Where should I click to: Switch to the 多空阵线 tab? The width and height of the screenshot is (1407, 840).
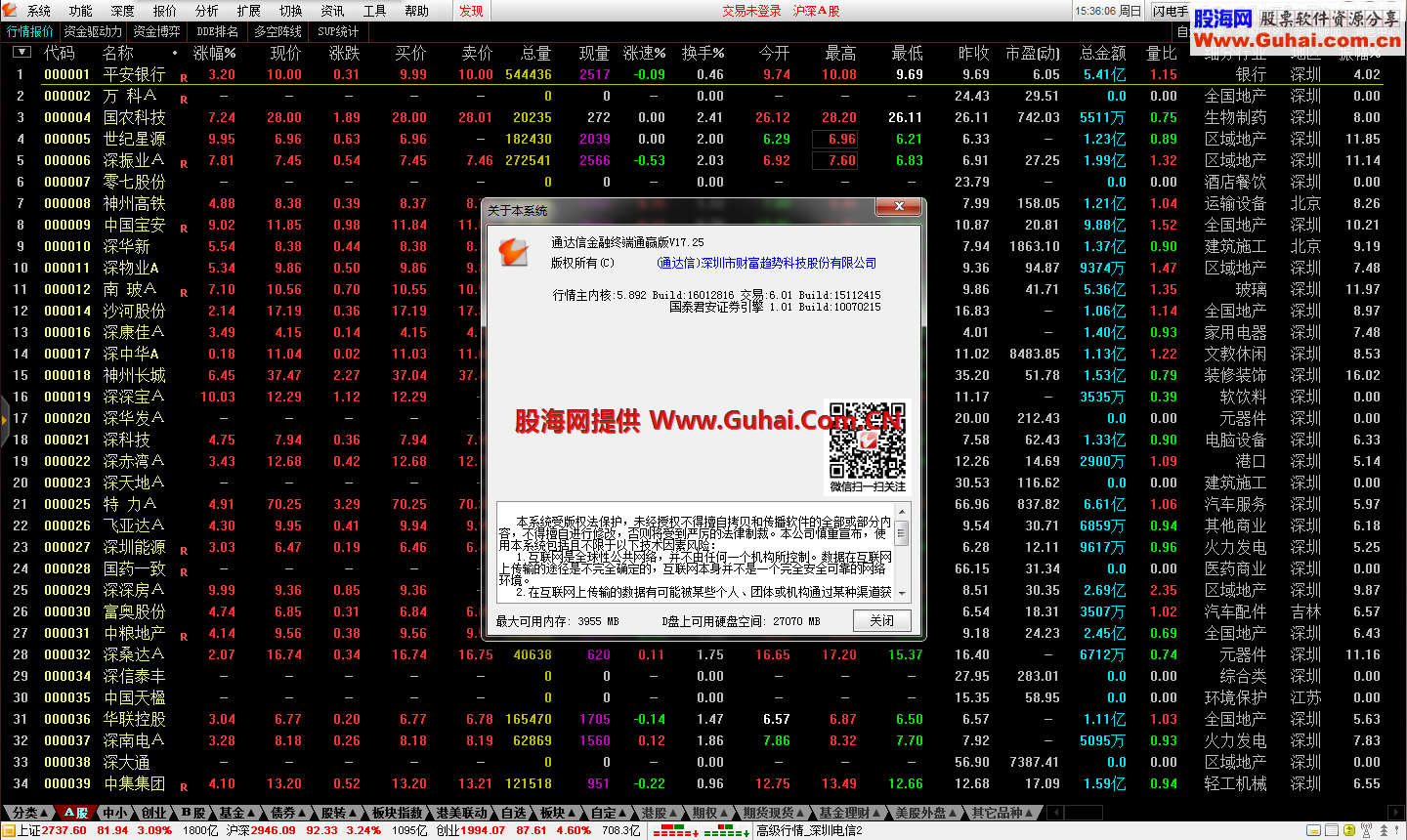pyautogui.click(x=278, y=31)
